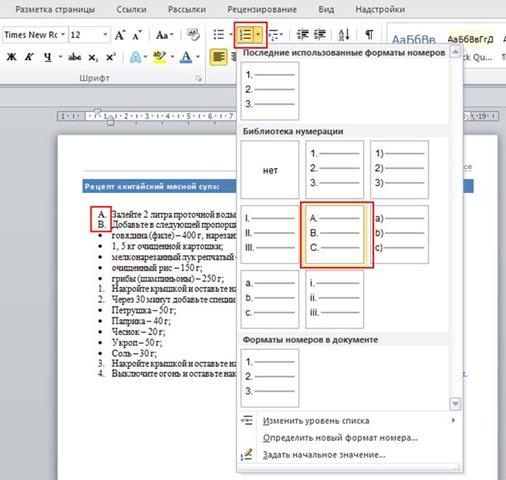Apply text effects glowing A icon

pyautogui.click(x=135, y=57)
